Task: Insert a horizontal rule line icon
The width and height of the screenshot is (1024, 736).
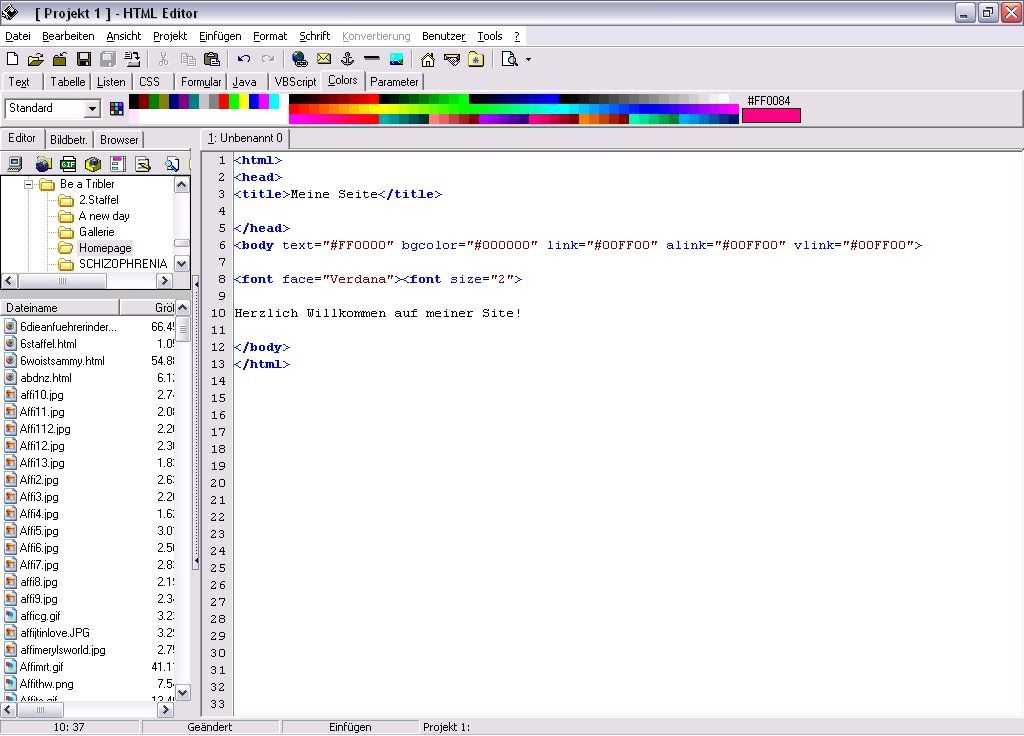Action: [x=372, y=59]
